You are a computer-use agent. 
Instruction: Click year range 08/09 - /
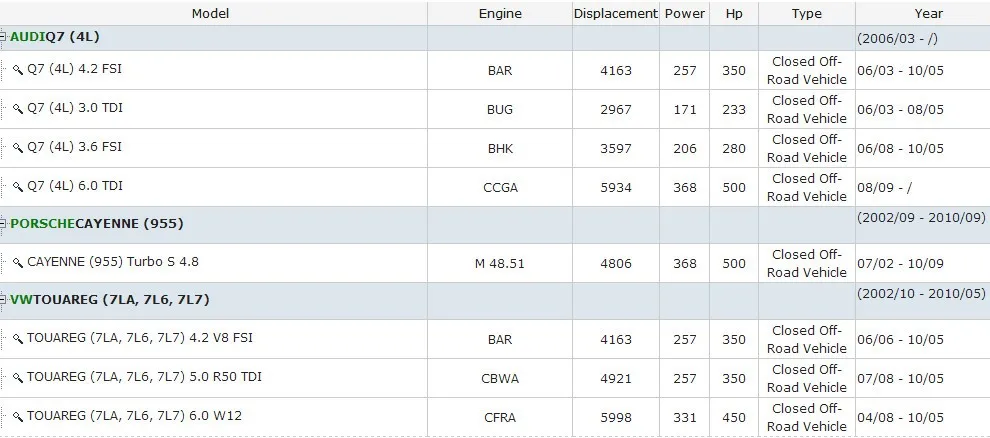click(x=884, y=188)
